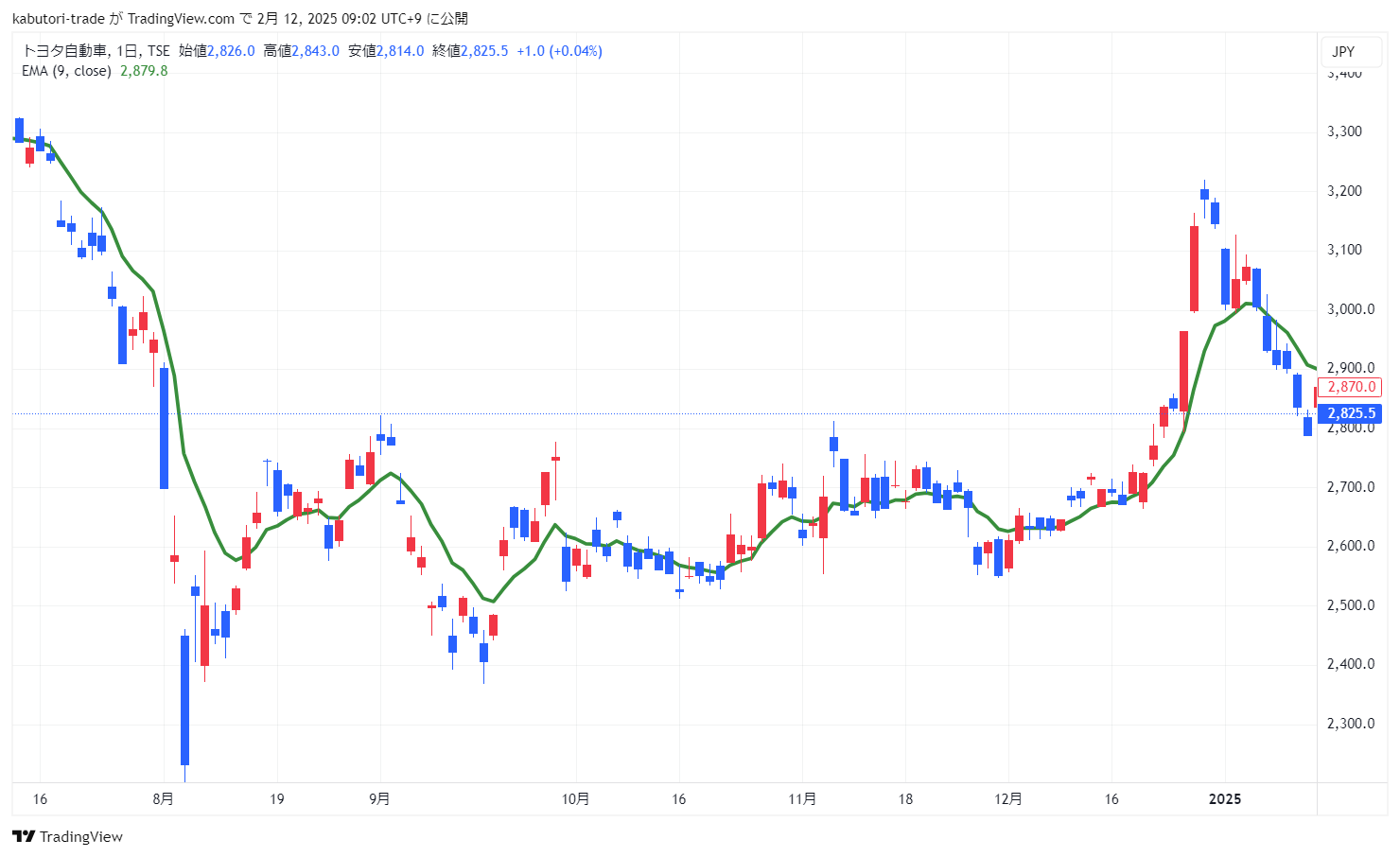Click the 2,700.0 price axis label
This screenshot has width=1400, height=857.
point(1351,487)
